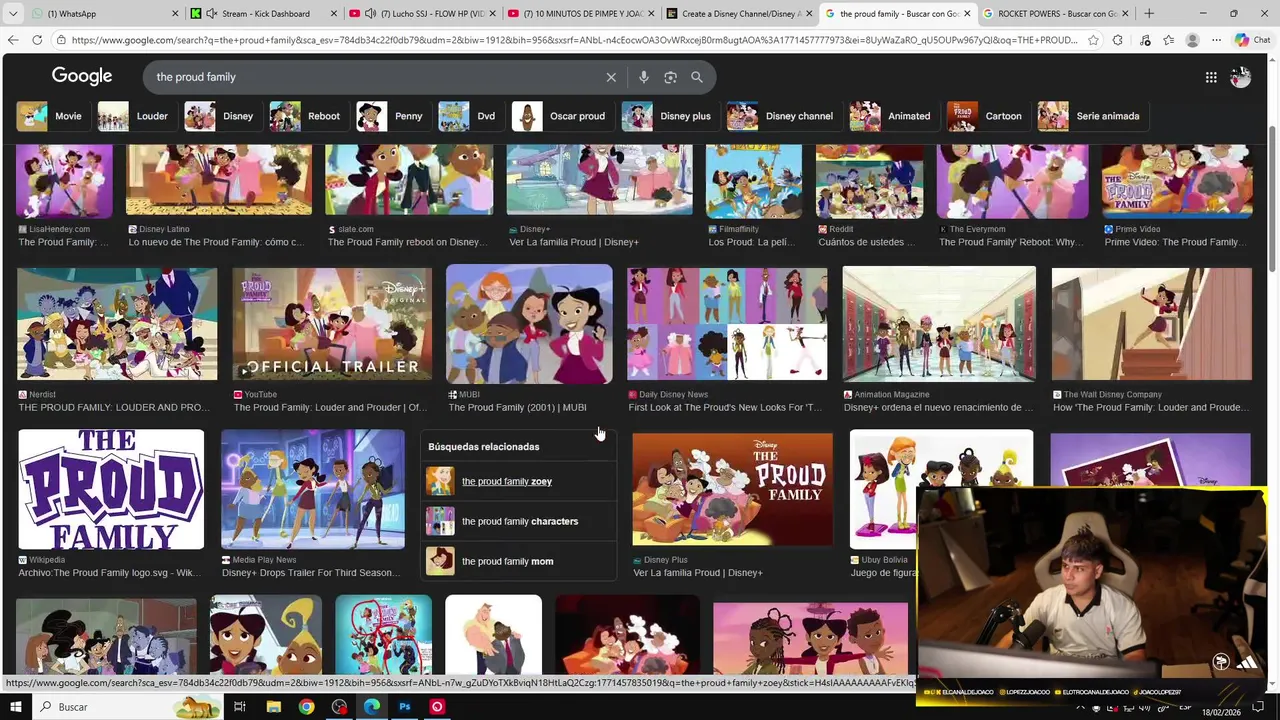
Task: Switch to the Create a Disney Channel tab
Action: 738,14
